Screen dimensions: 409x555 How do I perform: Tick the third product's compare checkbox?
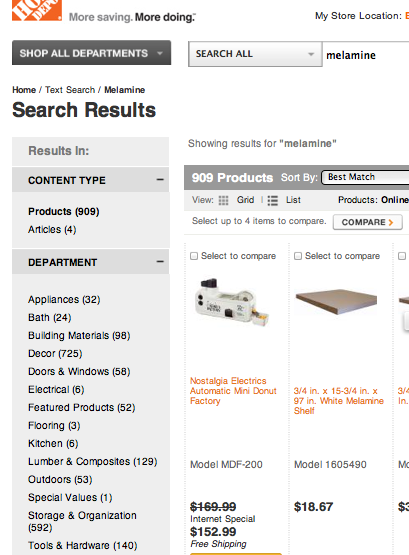402,256
